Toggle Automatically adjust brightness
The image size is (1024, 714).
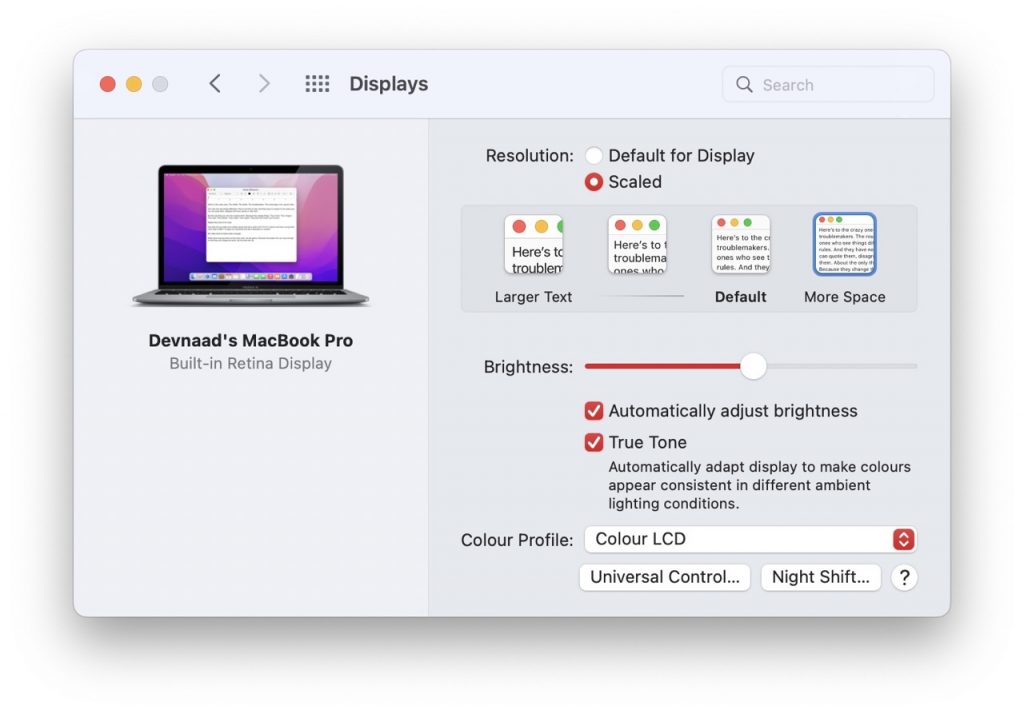click(x=594, y=411)
